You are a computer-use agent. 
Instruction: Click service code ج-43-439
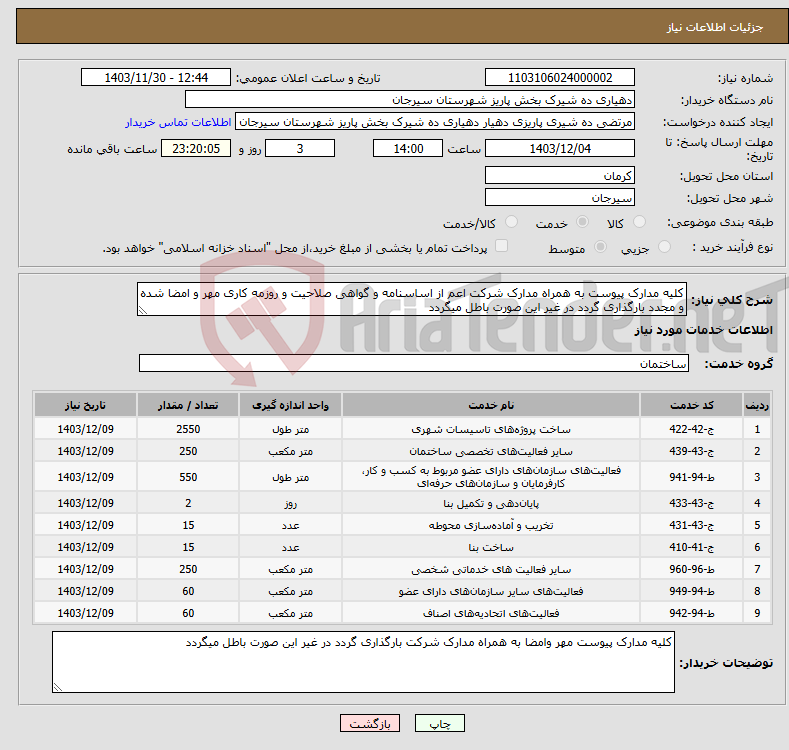692,451
